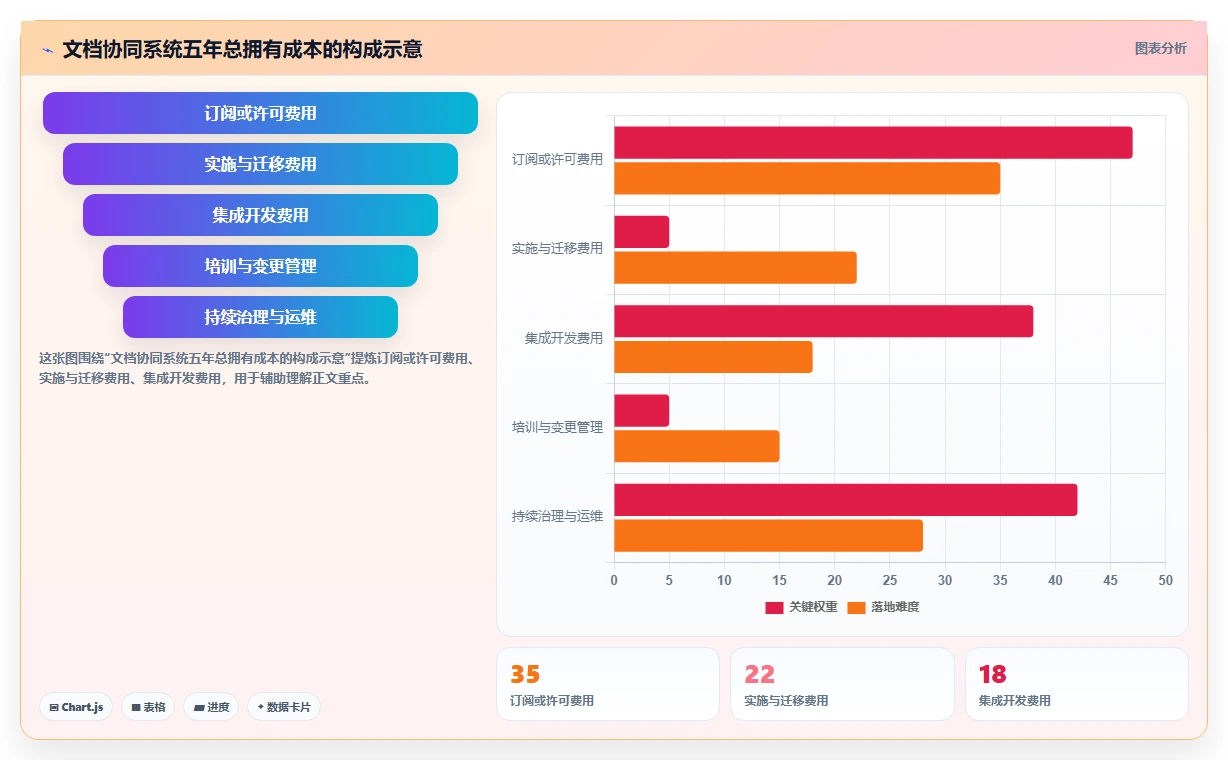Toggle the 关键权重 legend entry
Screen dimensions: 1228x760
pyautogui.click(x=801, y=607)
